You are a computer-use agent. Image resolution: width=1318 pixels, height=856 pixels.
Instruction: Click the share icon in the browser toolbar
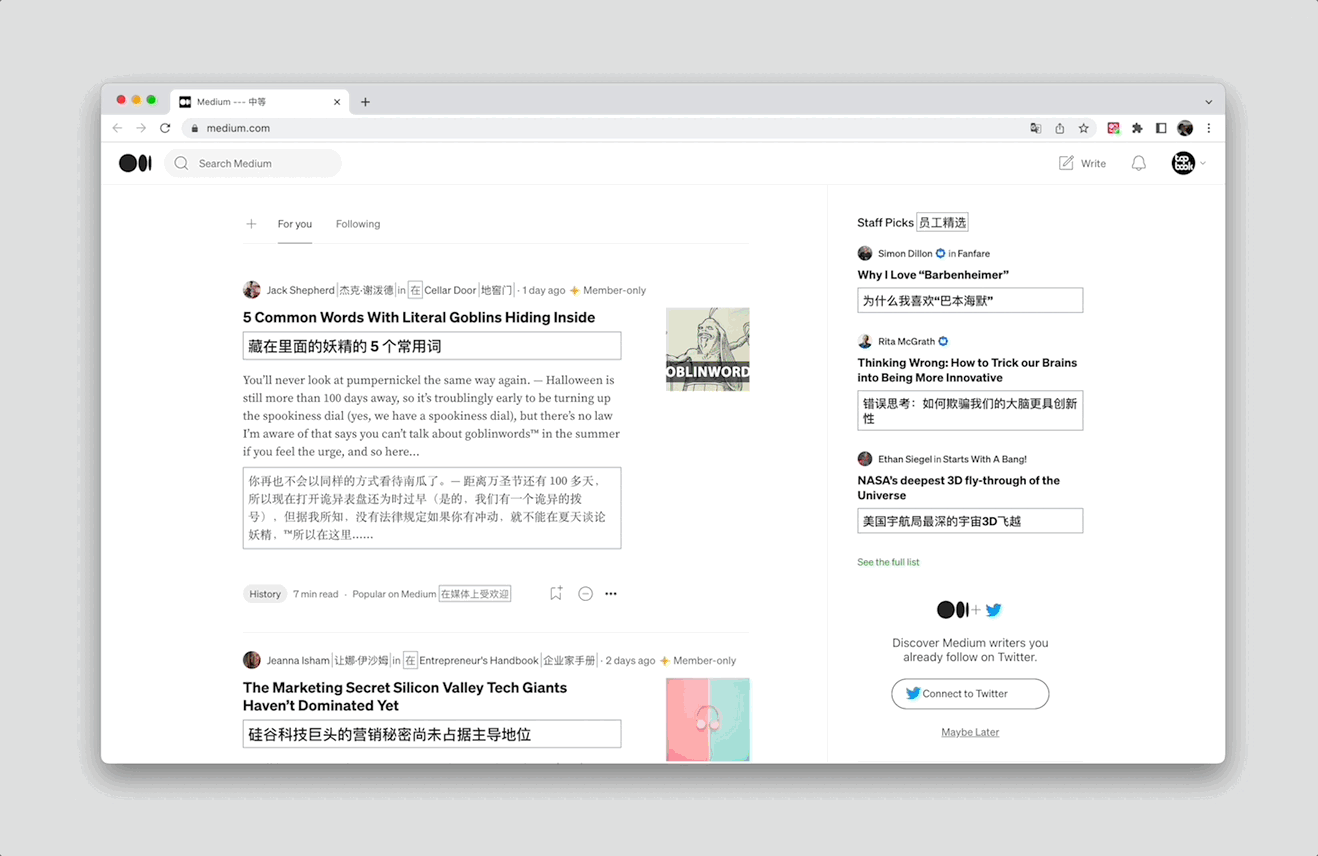pyautogui.click(x=1059, y=128)
